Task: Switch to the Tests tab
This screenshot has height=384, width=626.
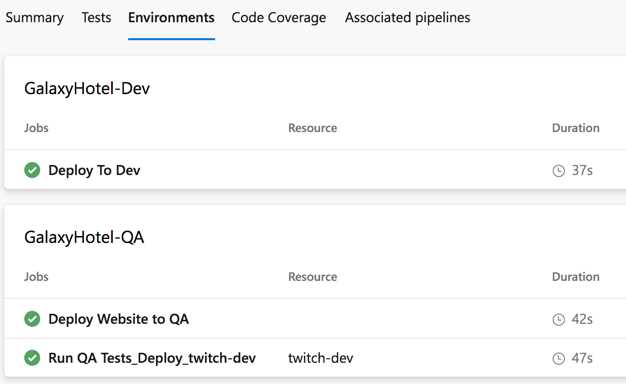Action: (96, 18)
